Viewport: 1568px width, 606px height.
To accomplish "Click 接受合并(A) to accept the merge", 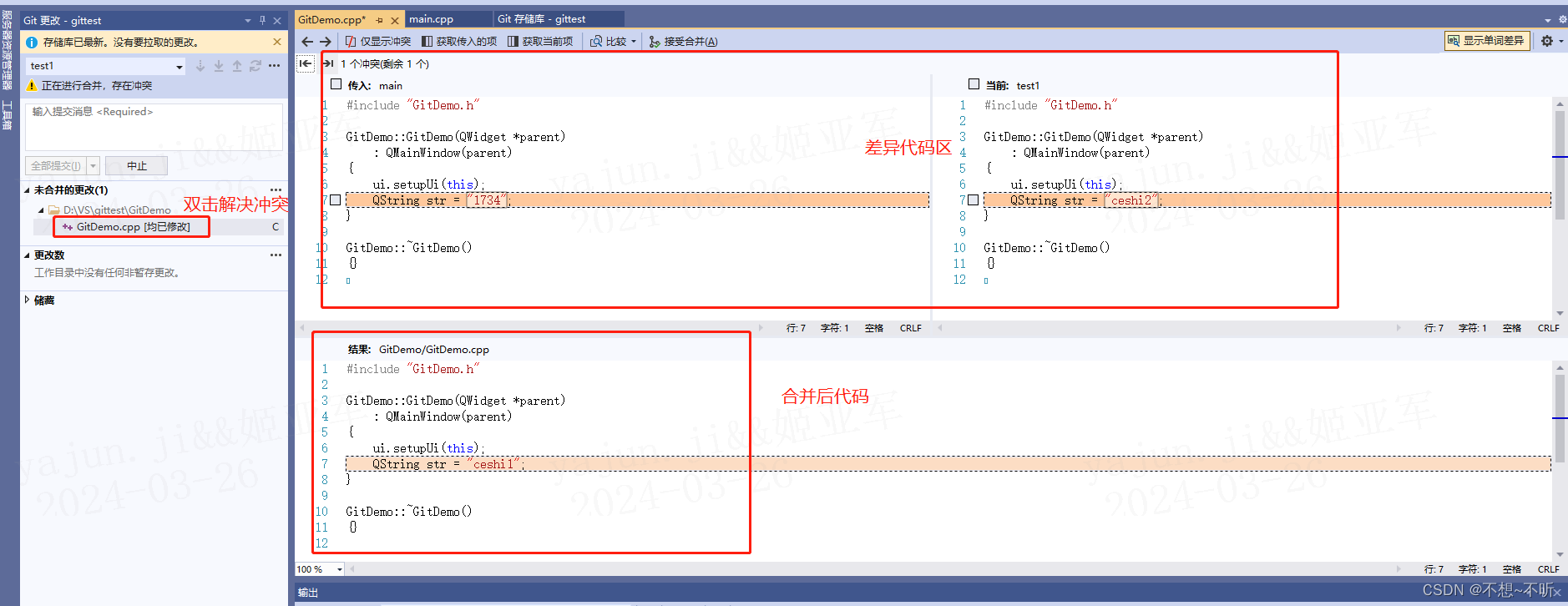I will (683, 41).
